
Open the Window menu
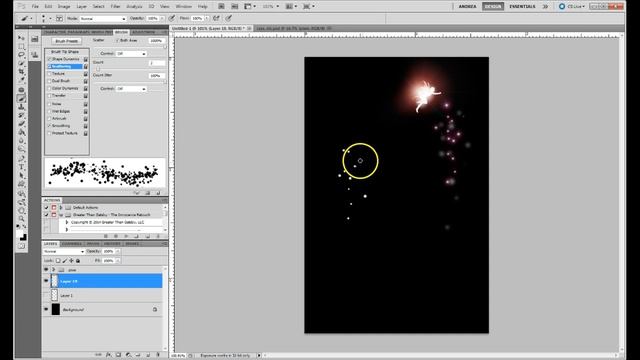[183, 7]
